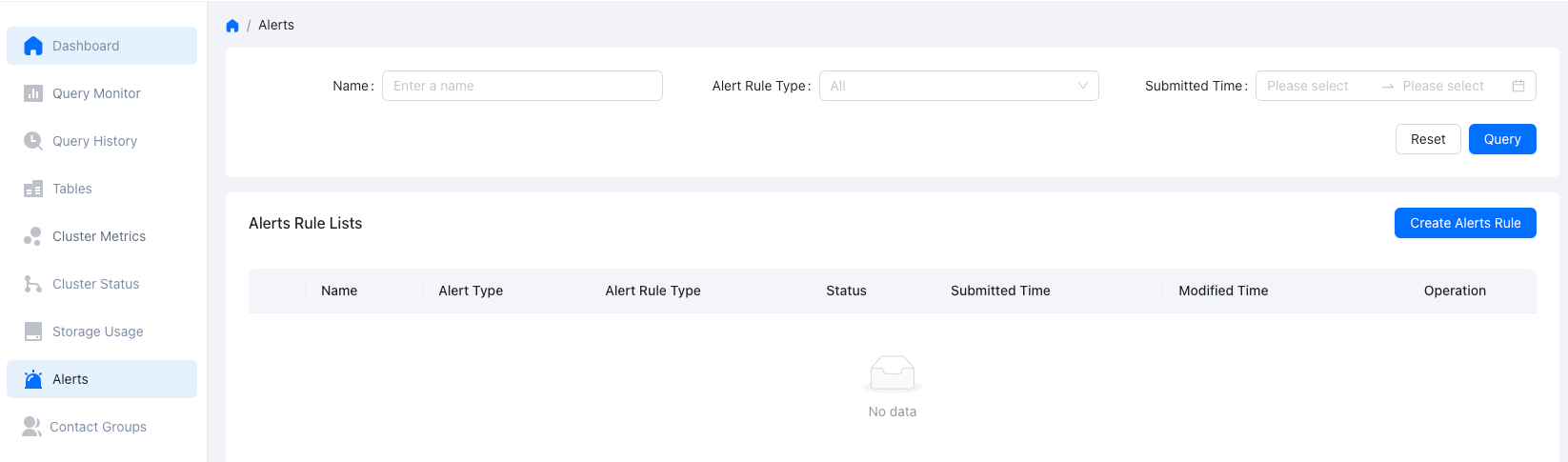This screenshot has height=462, width=1568.
Task: Click the Contact Groups people icon
Action: point(31,427)
